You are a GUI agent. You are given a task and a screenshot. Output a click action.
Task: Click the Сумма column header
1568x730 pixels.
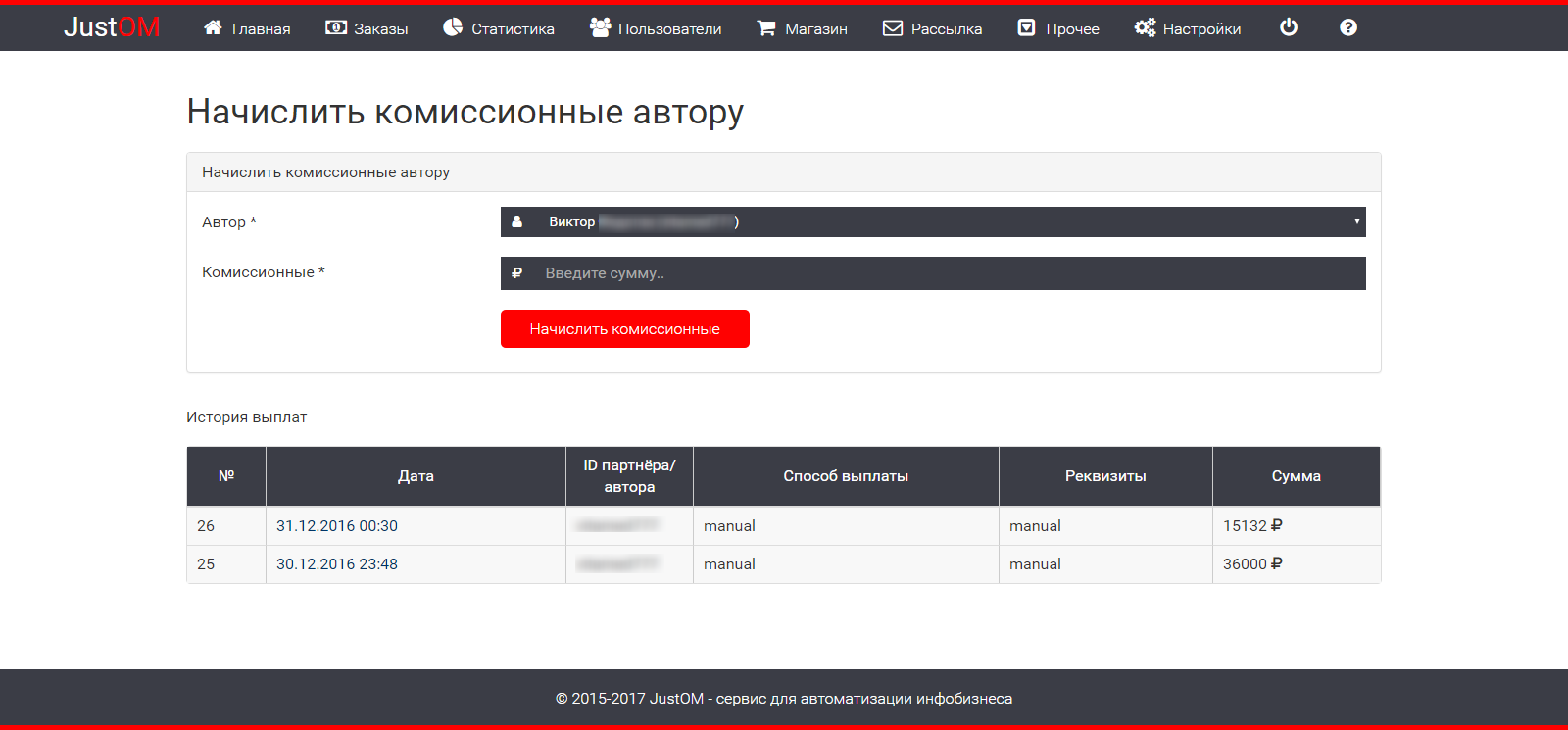point(1296,476)
